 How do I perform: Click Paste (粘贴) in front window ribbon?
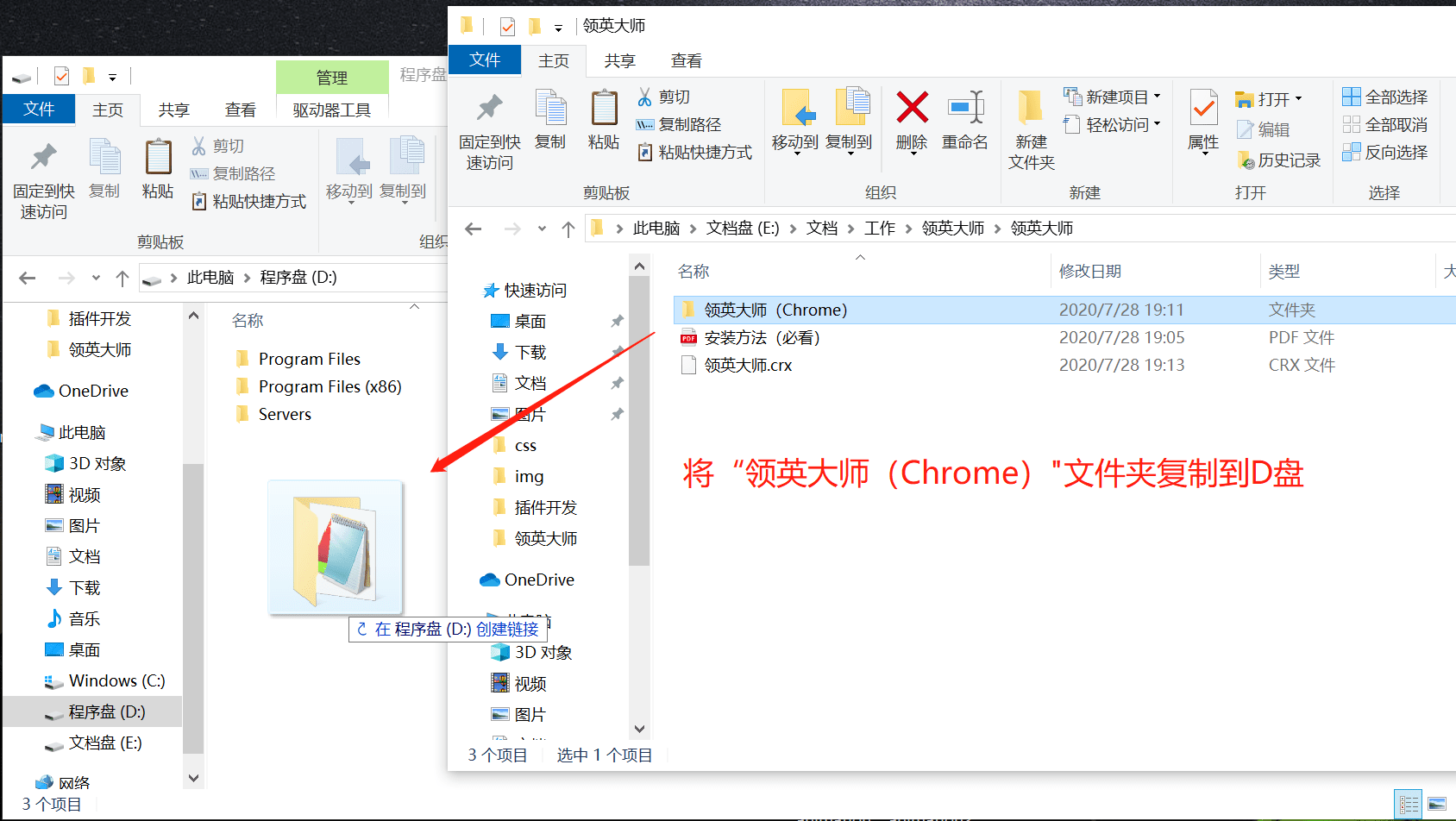(x=604, y=121)
